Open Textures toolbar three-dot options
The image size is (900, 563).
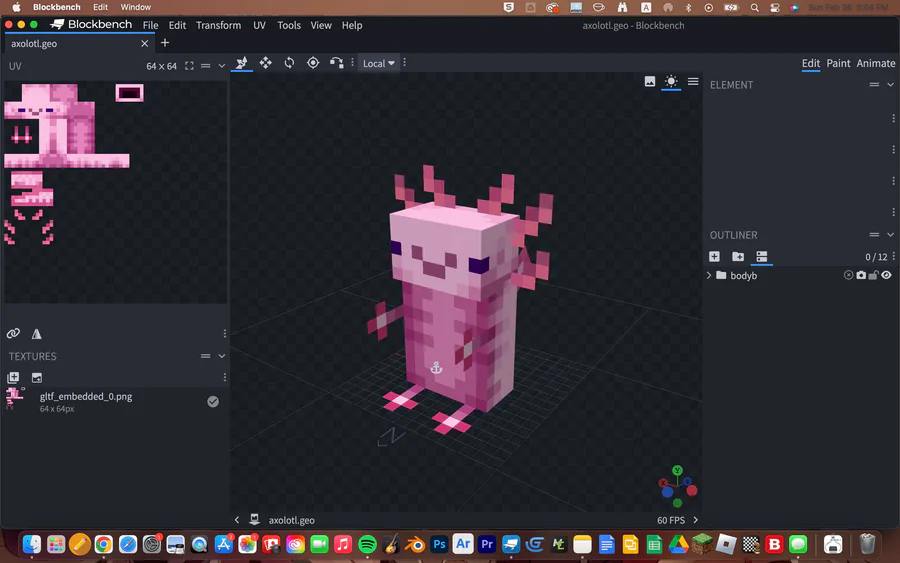tap(224, 377)
